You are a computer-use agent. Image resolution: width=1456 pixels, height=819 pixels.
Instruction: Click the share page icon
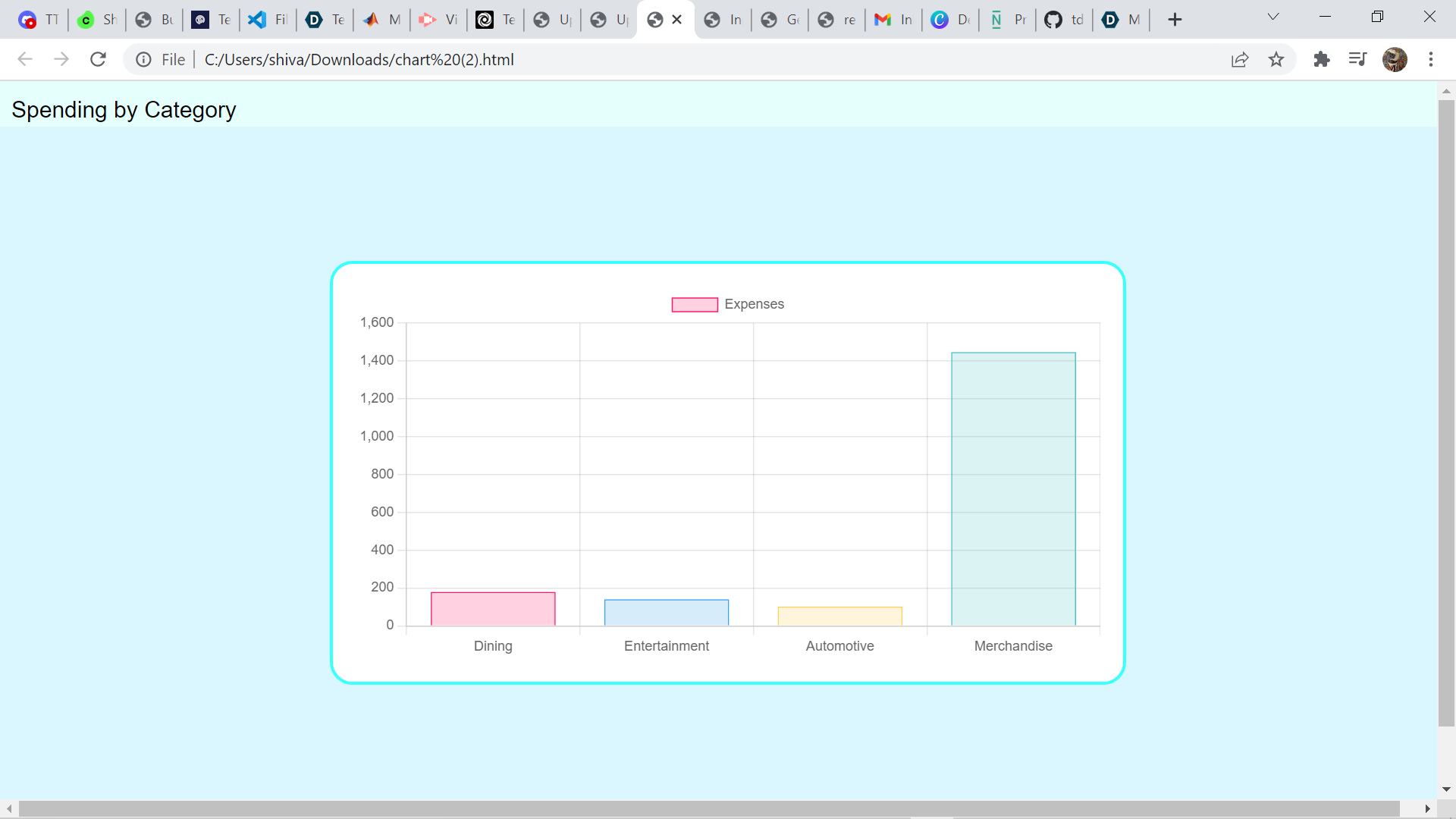click(x=1240, y=59)
